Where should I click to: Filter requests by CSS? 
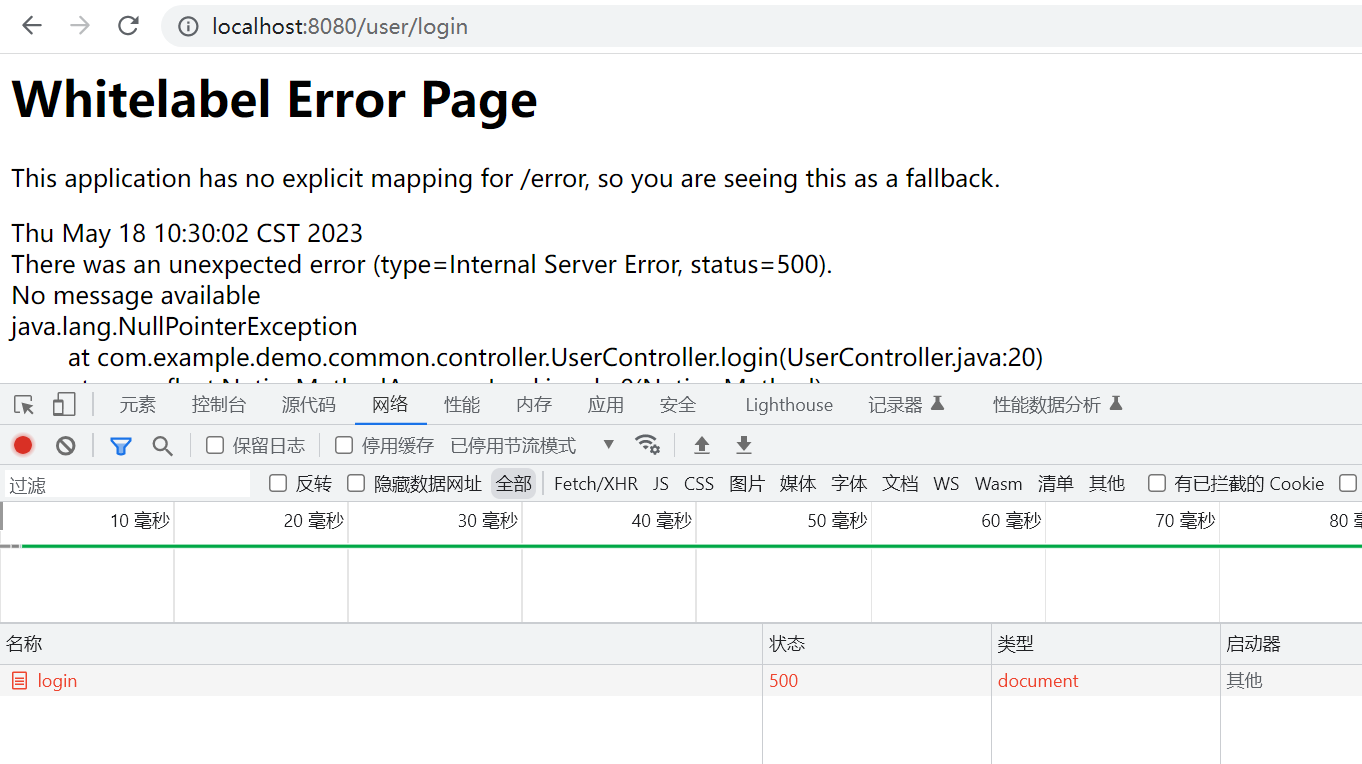pos(699,484)
